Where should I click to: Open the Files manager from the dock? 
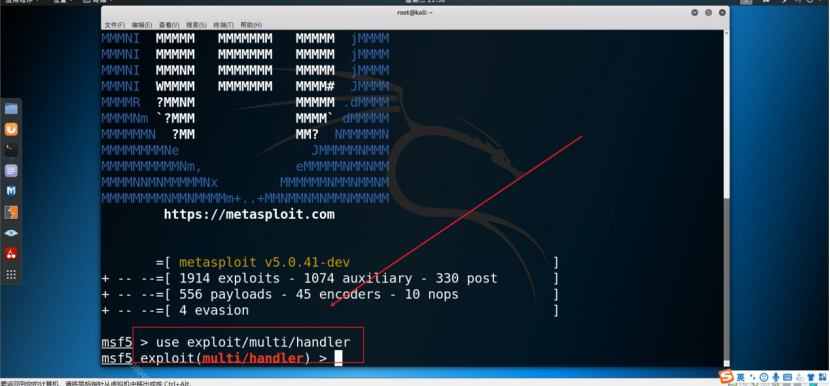(11, 109)
